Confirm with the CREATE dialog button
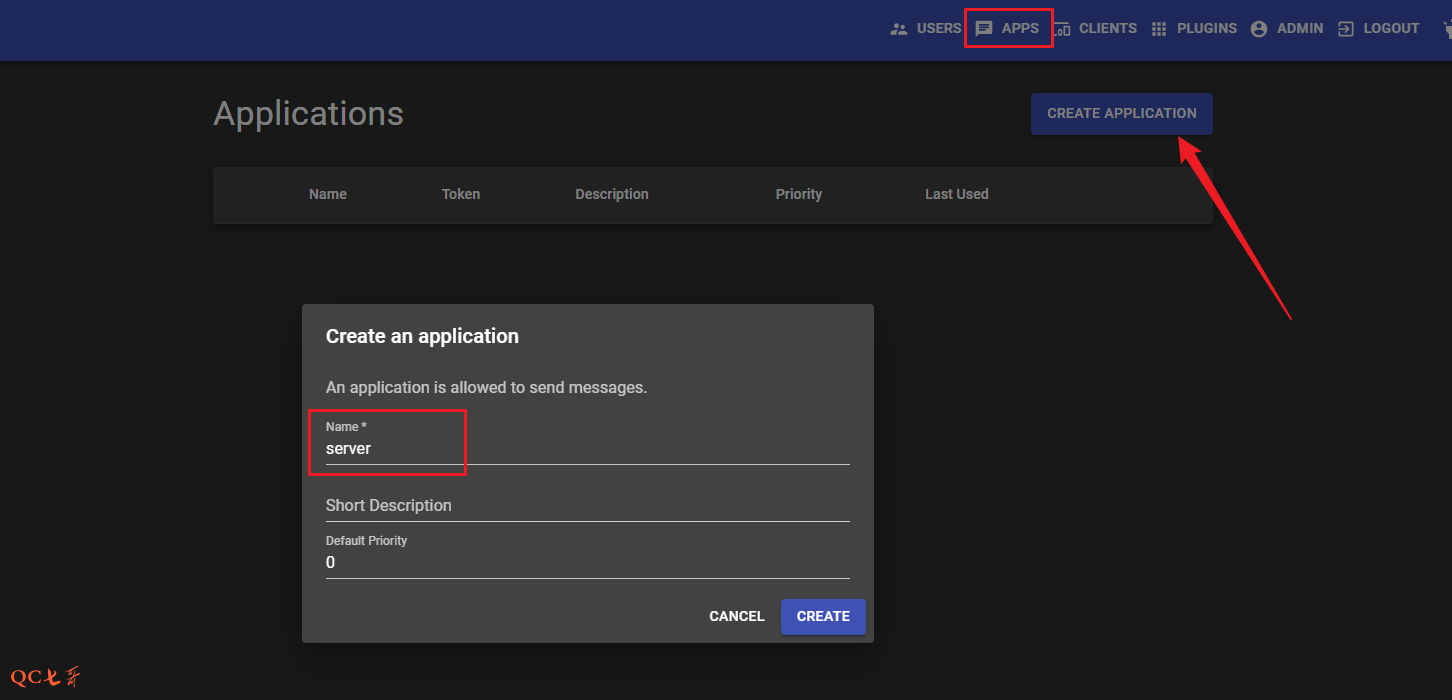This screenshot has width=1452, height=700. point(822,616)
